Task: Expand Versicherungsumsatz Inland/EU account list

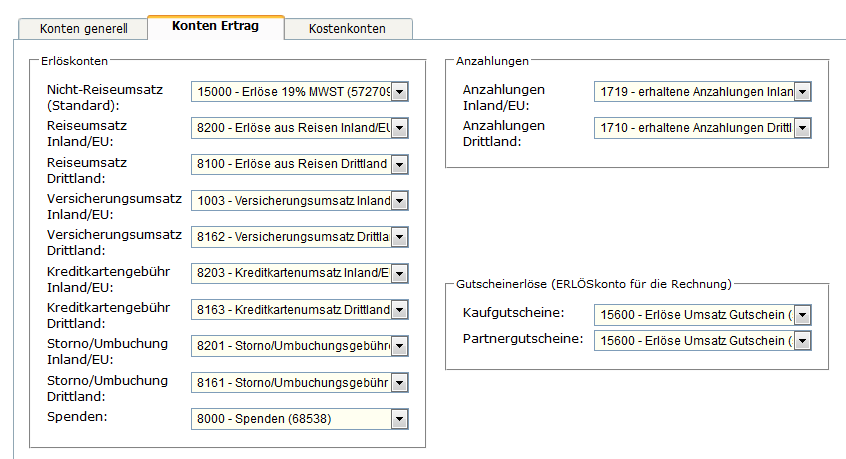Action: 399,201
